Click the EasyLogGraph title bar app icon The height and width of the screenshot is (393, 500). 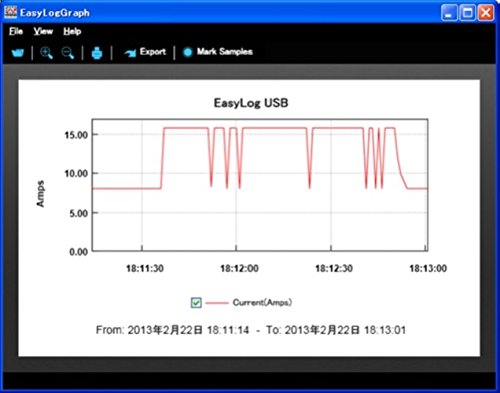point(11,12)
